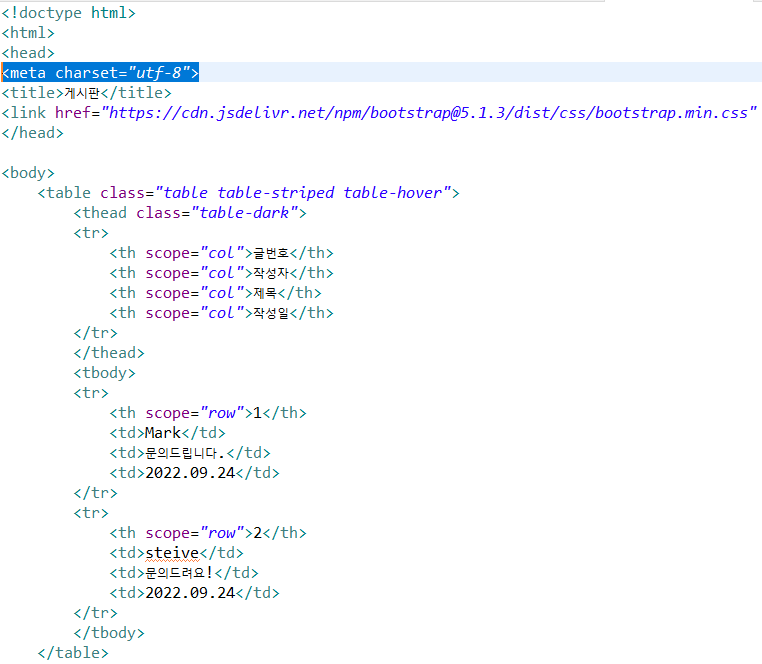The image size is (762, 664).
Task: Click the table-hover class name
Action: [x=393, y=192]
